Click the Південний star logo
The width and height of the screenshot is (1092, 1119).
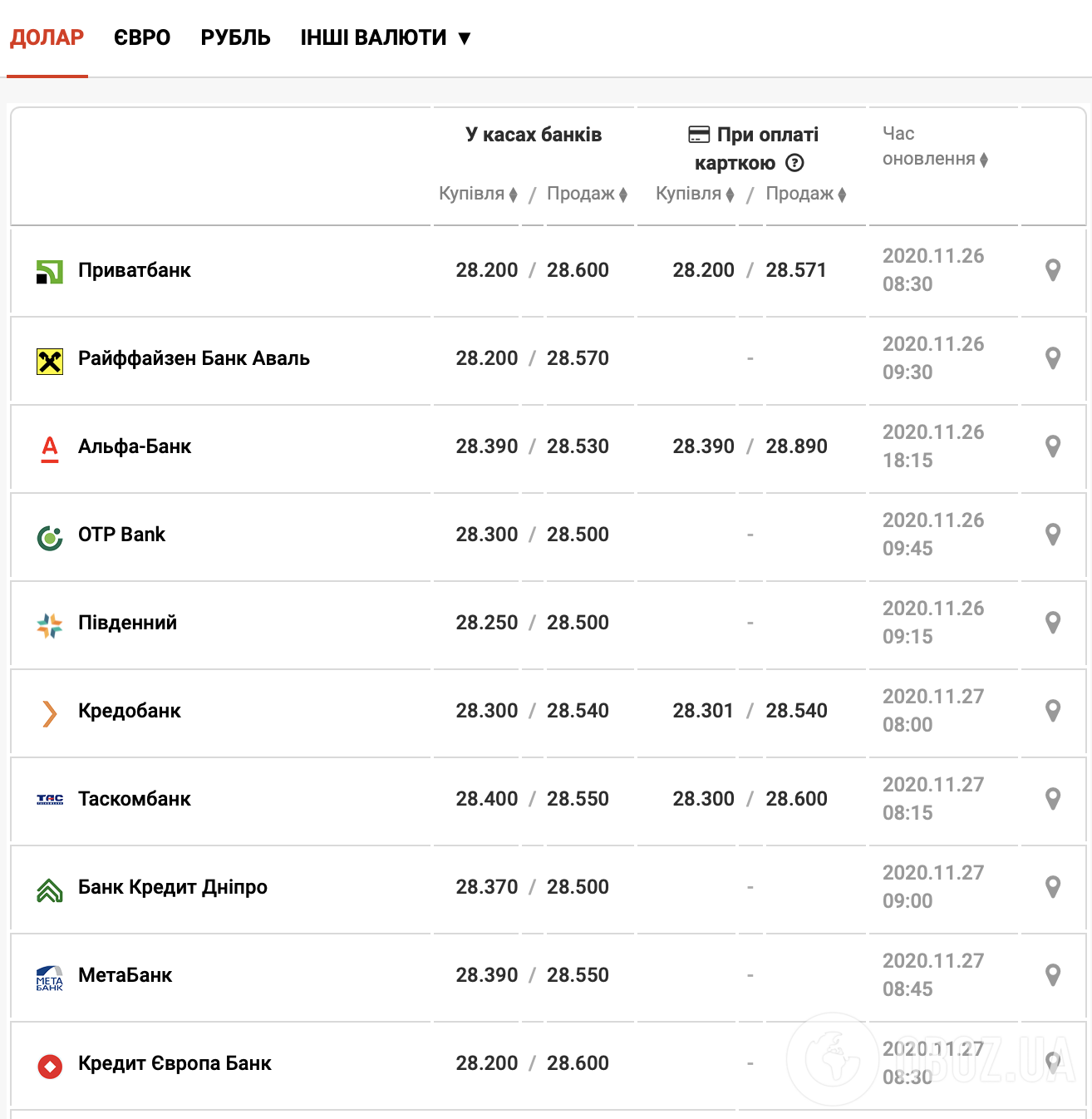click(50, 625)
